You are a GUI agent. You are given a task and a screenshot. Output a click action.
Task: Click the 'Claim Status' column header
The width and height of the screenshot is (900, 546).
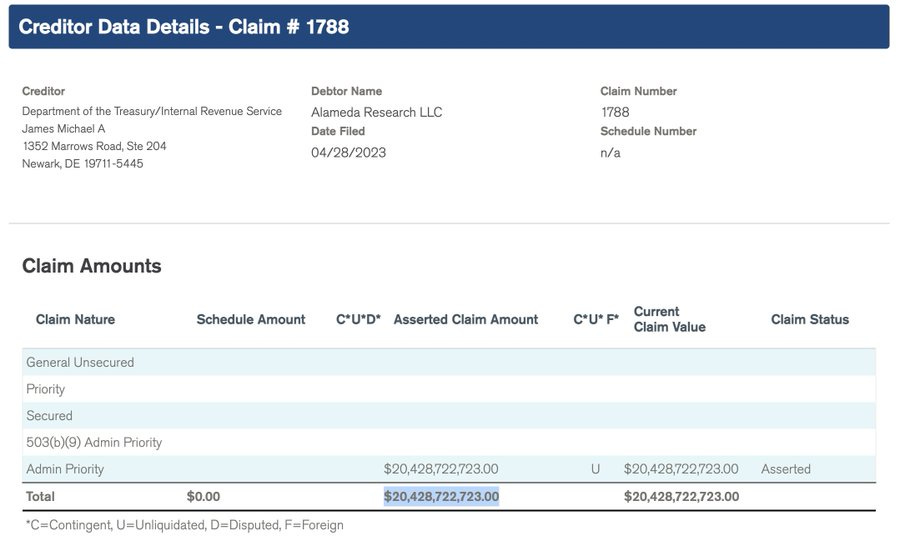click(809, 320)
